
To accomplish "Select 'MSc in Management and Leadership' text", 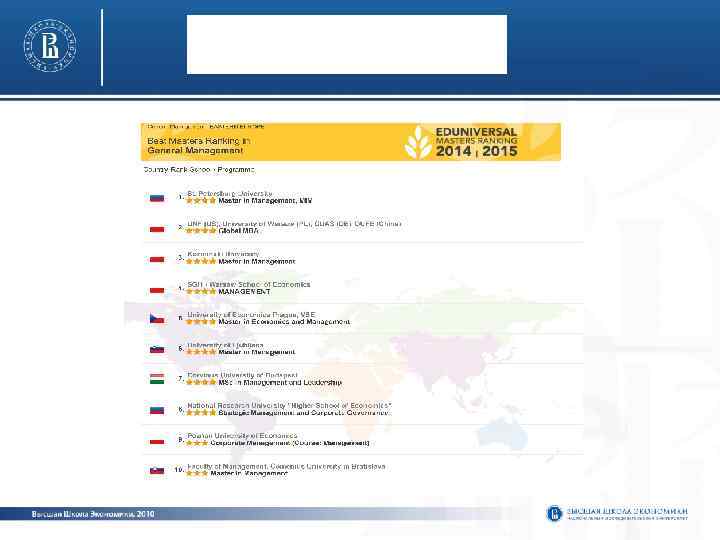I will 280,382.
